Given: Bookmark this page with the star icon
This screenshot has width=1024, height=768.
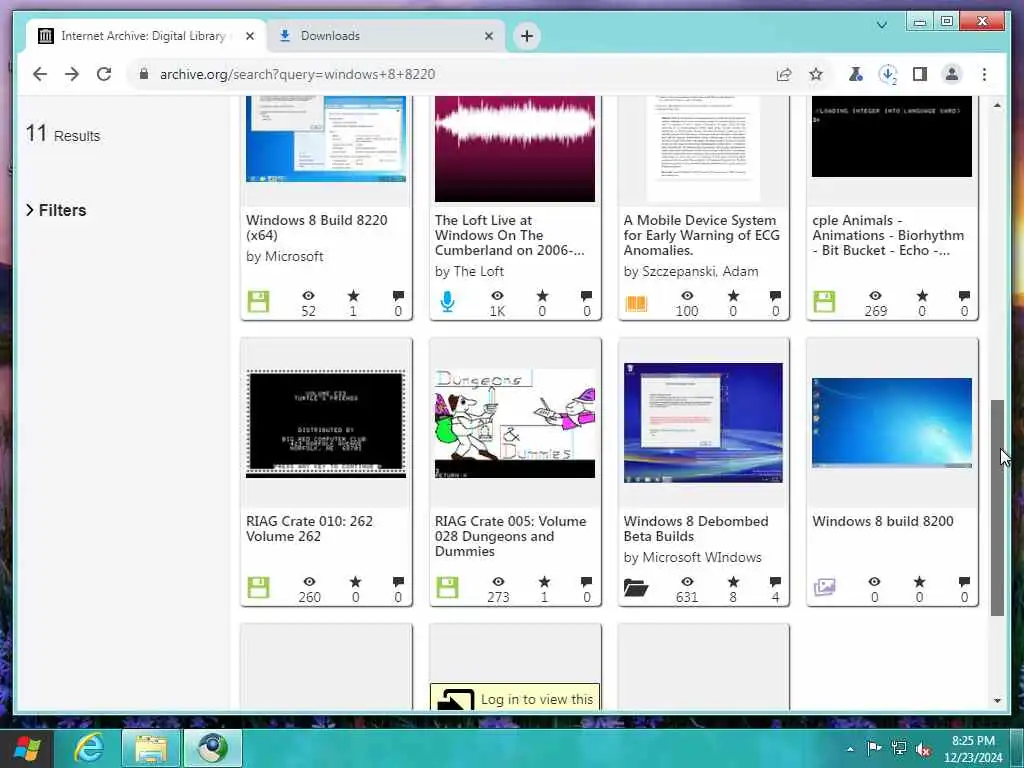Looking at the screenshot, I should click(x=816, y=74).
